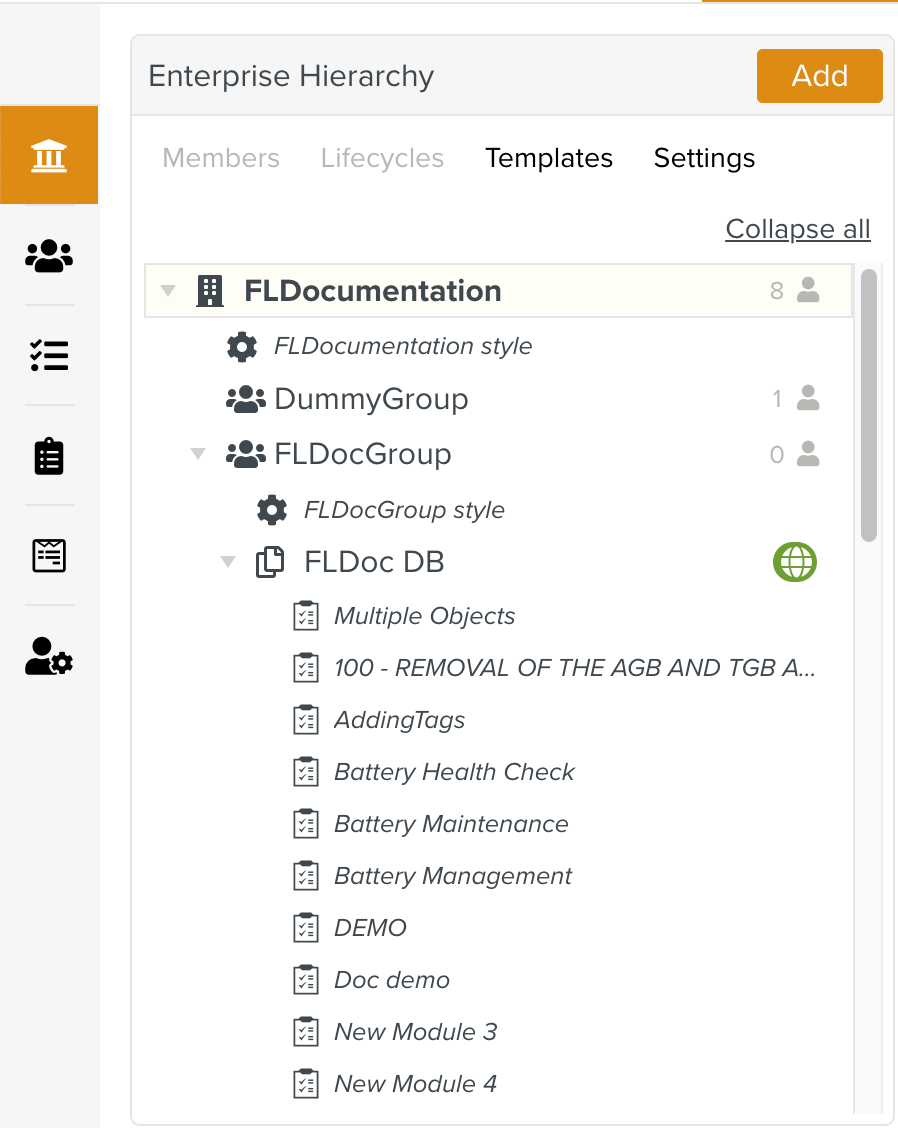This screenshot has width=898, height=1128.
Task: Collapse the FLDocGroup node arrow
Action: 198,454
